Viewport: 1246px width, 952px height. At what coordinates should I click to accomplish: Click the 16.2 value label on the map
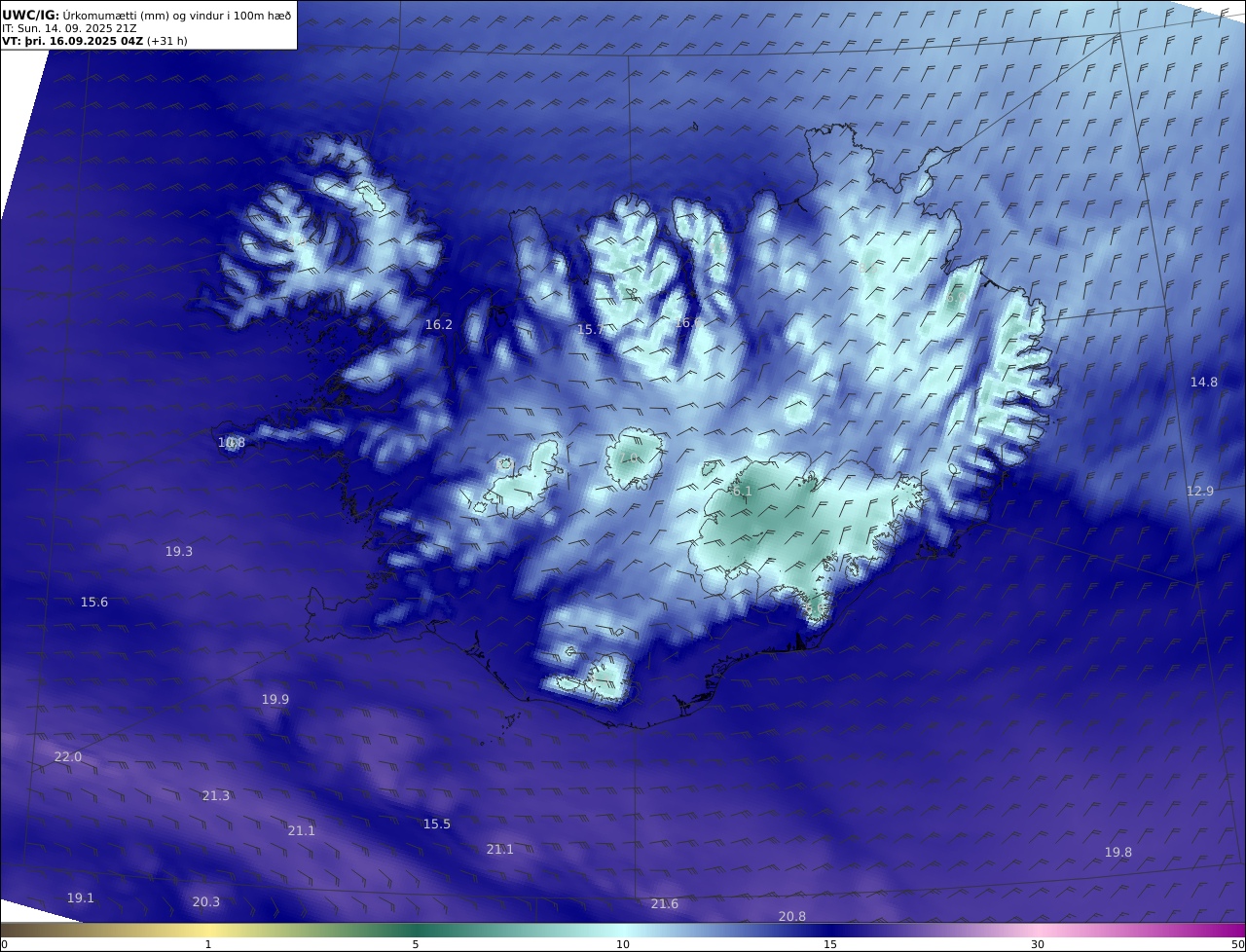tap(439, 325)
